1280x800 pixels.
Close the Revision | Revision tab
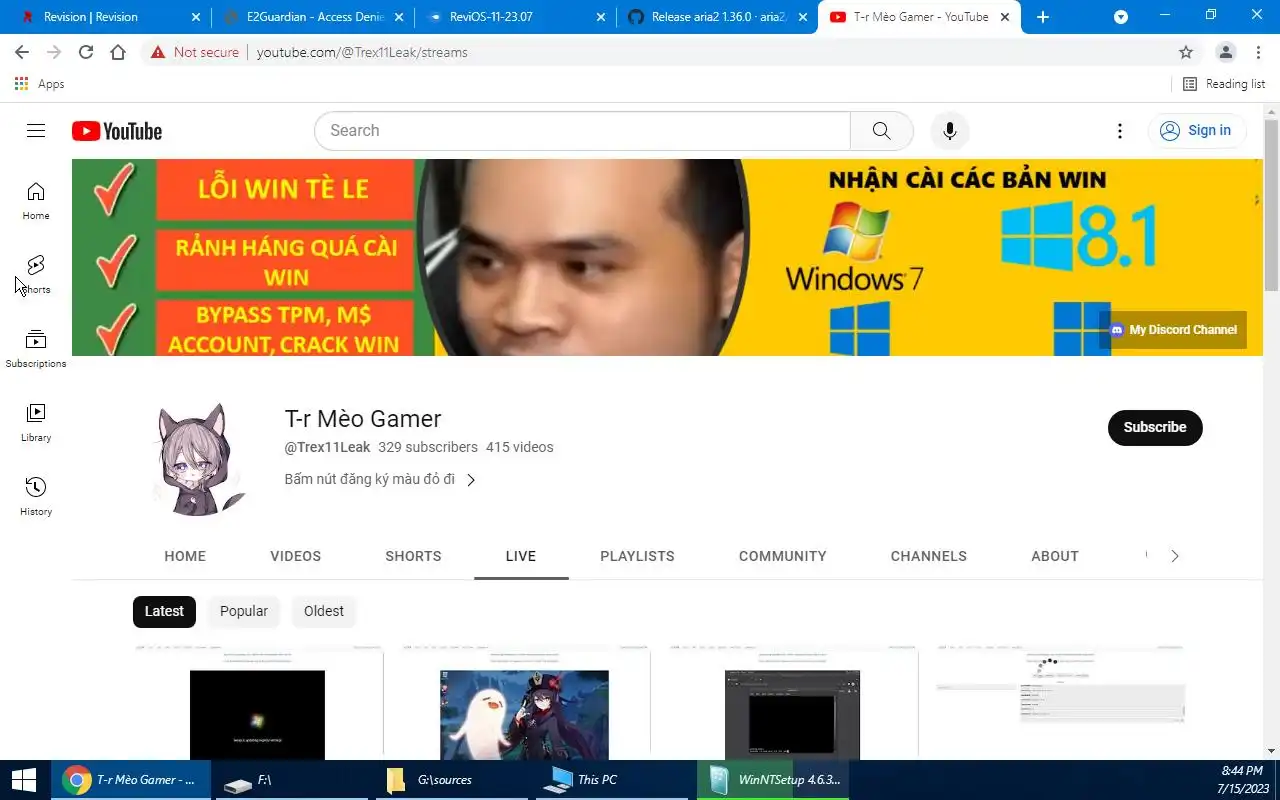pos(195,17)
